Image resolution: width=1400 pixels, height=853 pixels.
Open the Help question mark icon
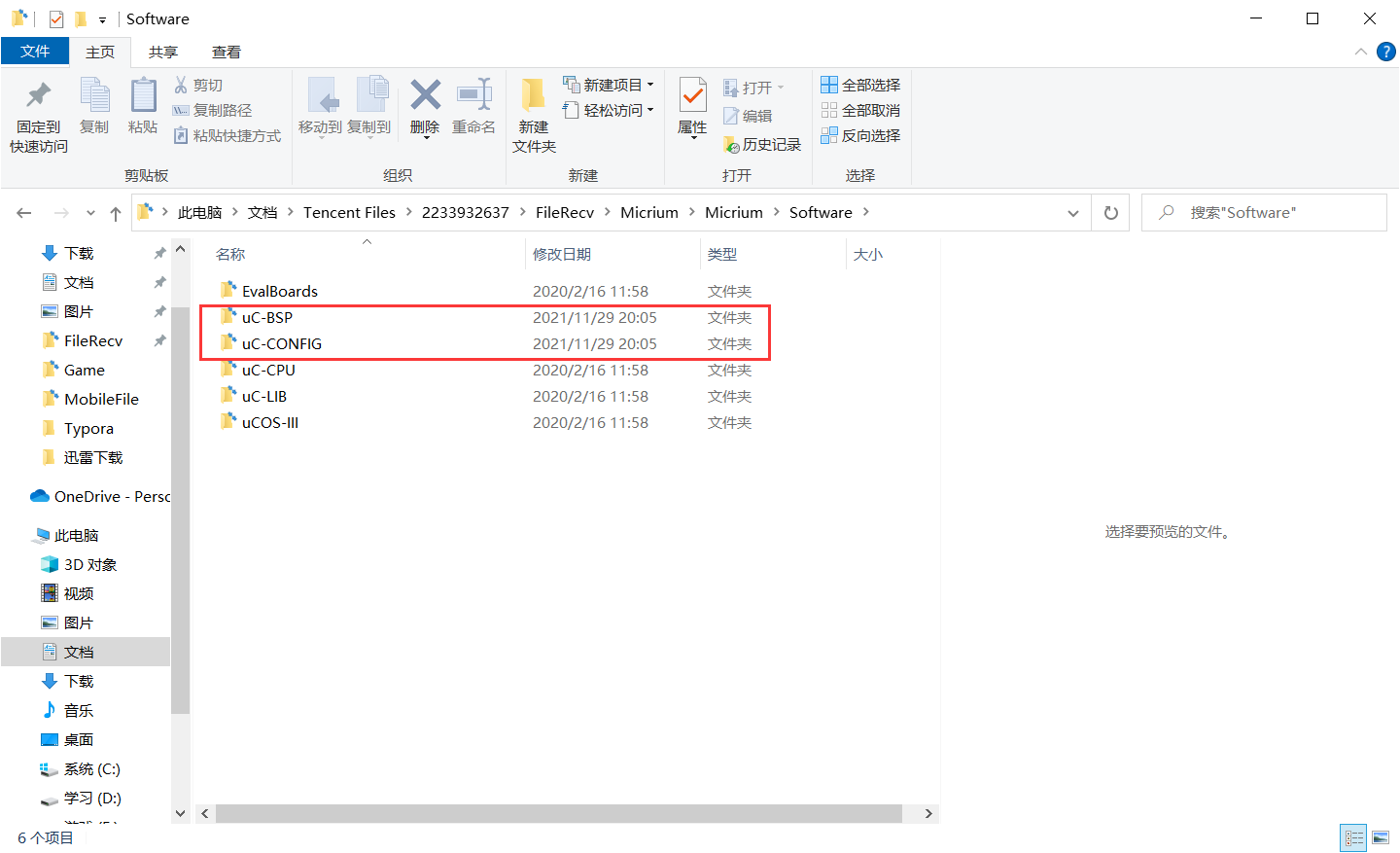[1386, 52]
